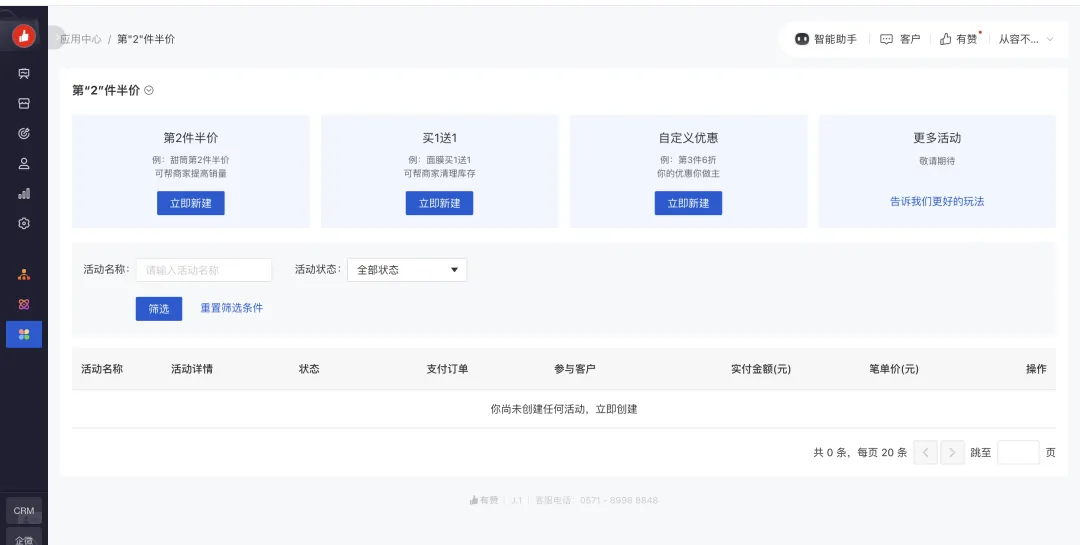Open the customer person icon in sidebar
Image resolution: width=1080 pixels, height=545 pixels.
(x=24, y=164)
